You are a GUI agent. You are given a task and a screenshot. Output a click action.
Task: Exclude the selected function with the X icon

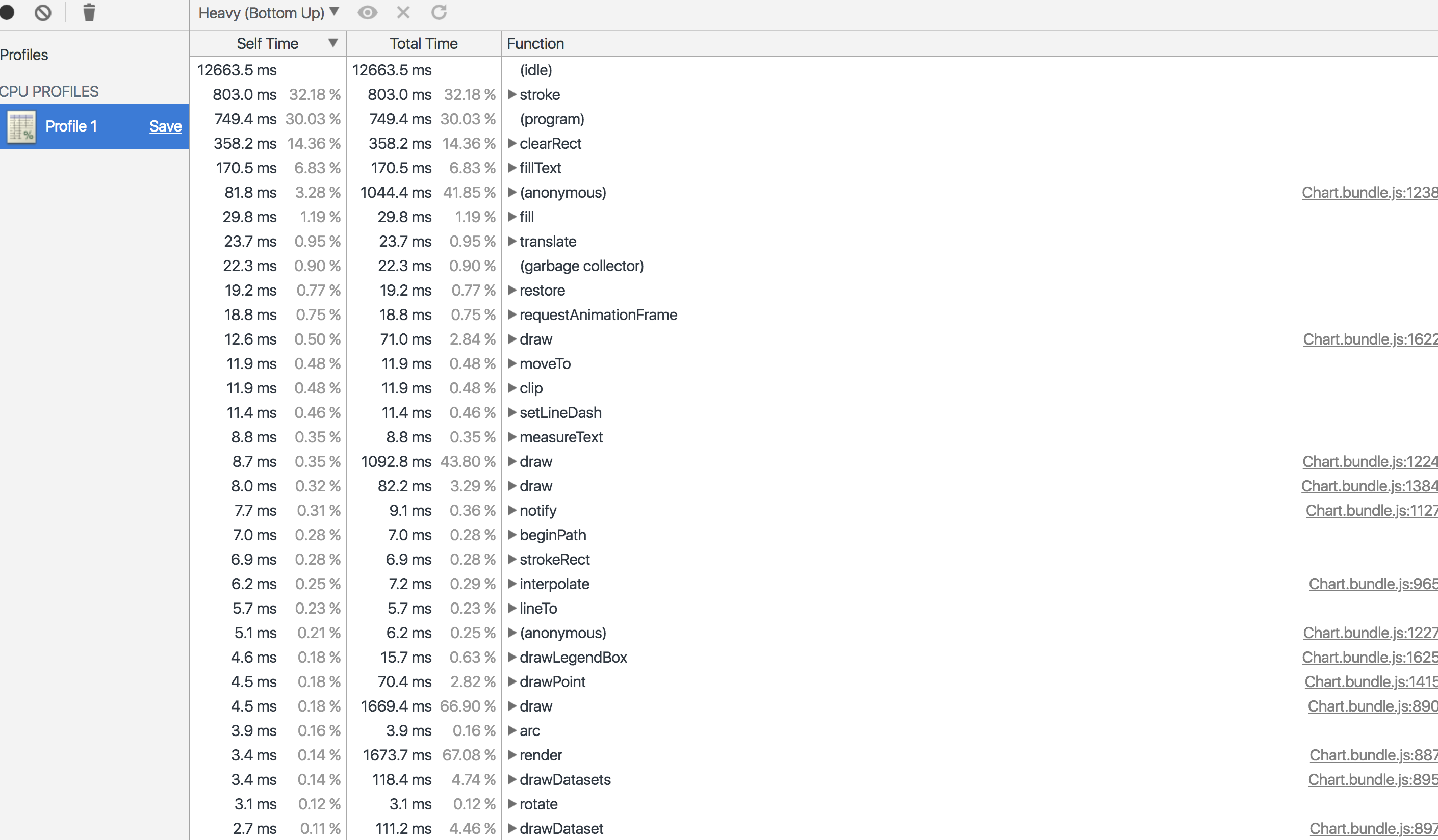(403, 12)
